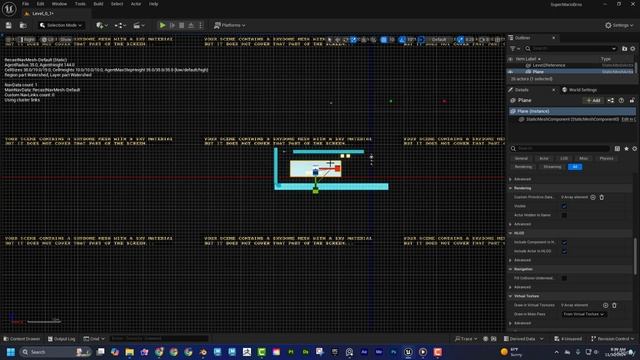The width and height of the screenshot is (640, 360).
Task: Click the skip frame button beside play
Action: [172, 25]
